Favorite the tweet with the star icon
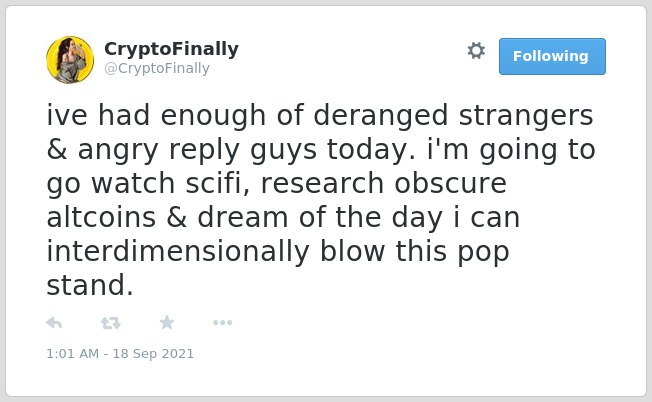The width and height of the screenshot is (652, 402). [x=167, y=322]
